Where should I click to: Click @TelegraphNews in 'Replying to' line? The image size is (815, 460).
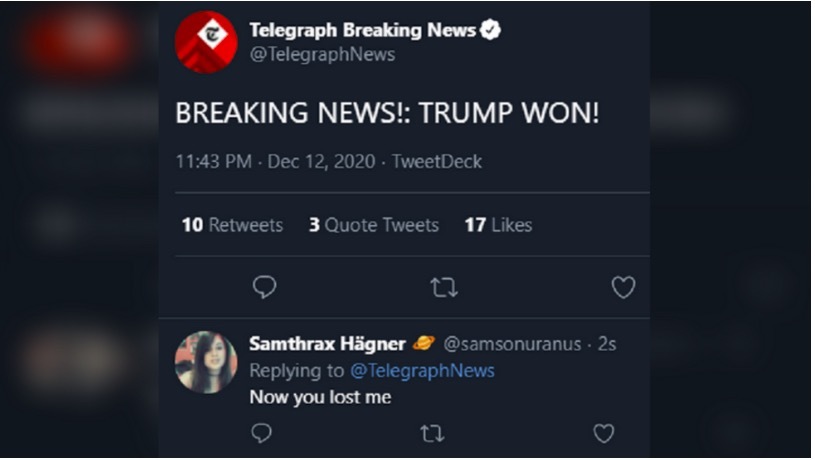pos(422,371)
